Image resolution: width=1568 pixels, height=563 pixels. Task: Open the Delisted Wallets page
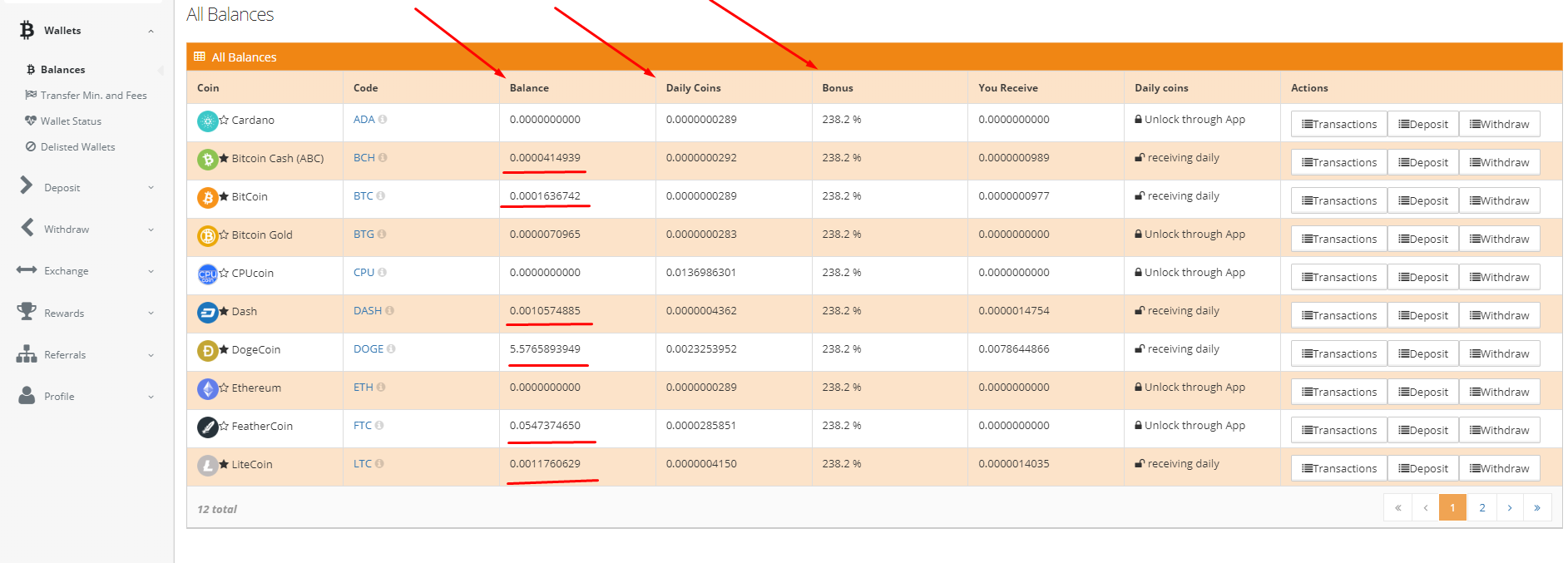pyautogui.click(x=71, y=147)
